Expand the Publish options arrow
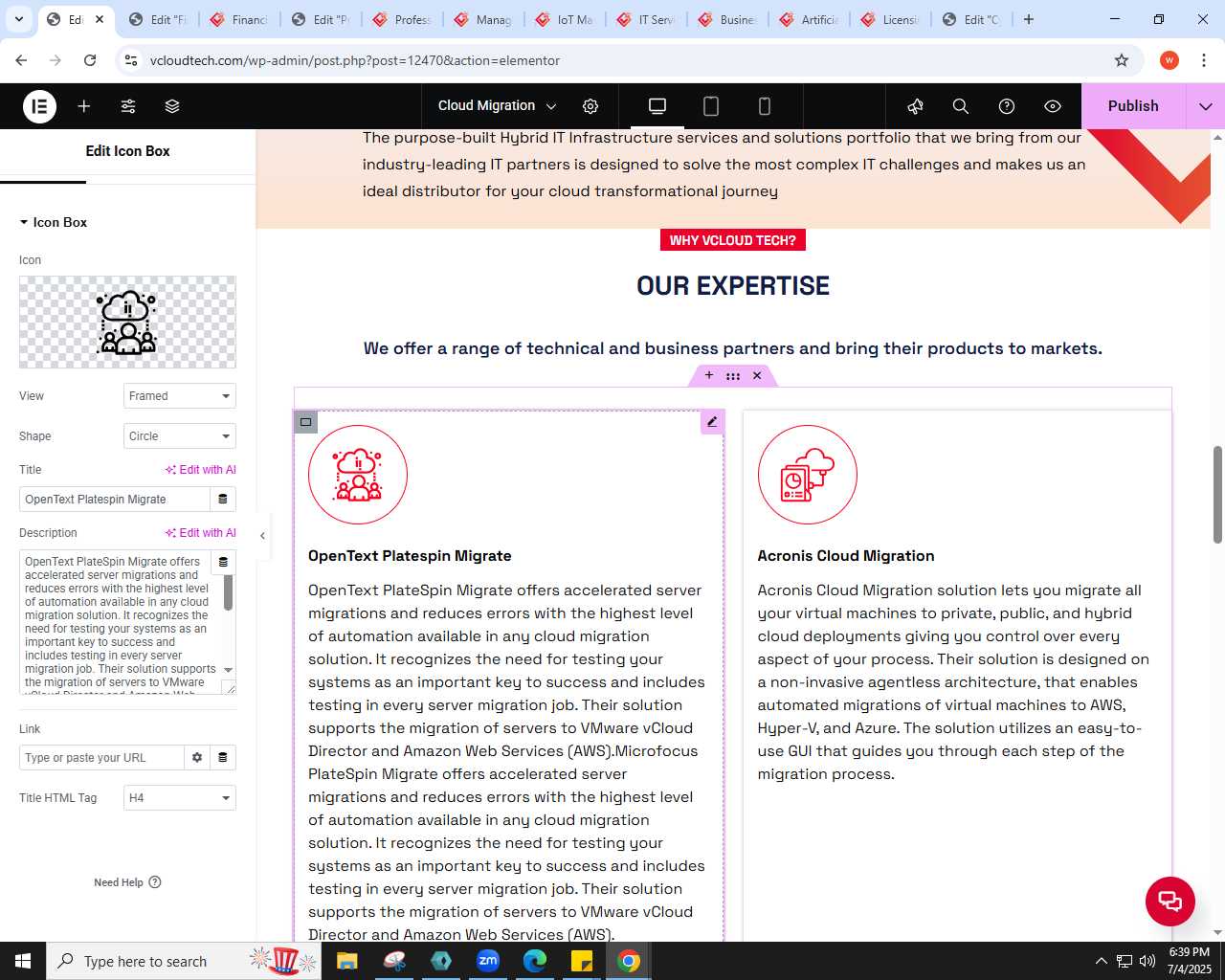The height and width of the screenshot is (980, 1225). click(x=1206, y=106)
